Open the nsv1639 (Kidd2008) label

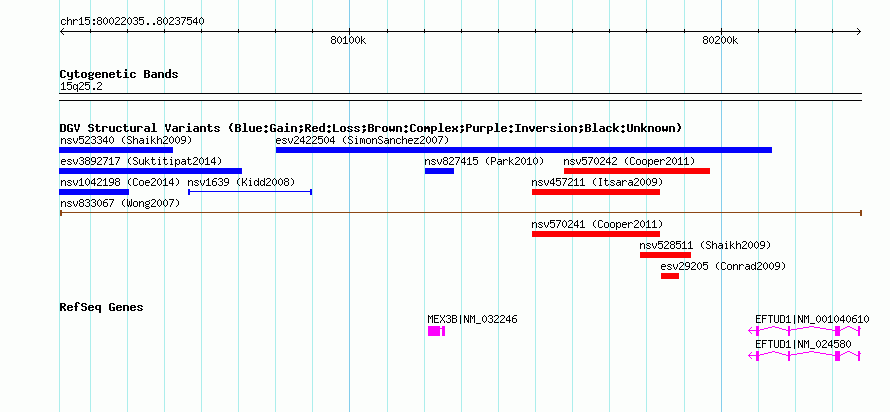tap(241, 182)
